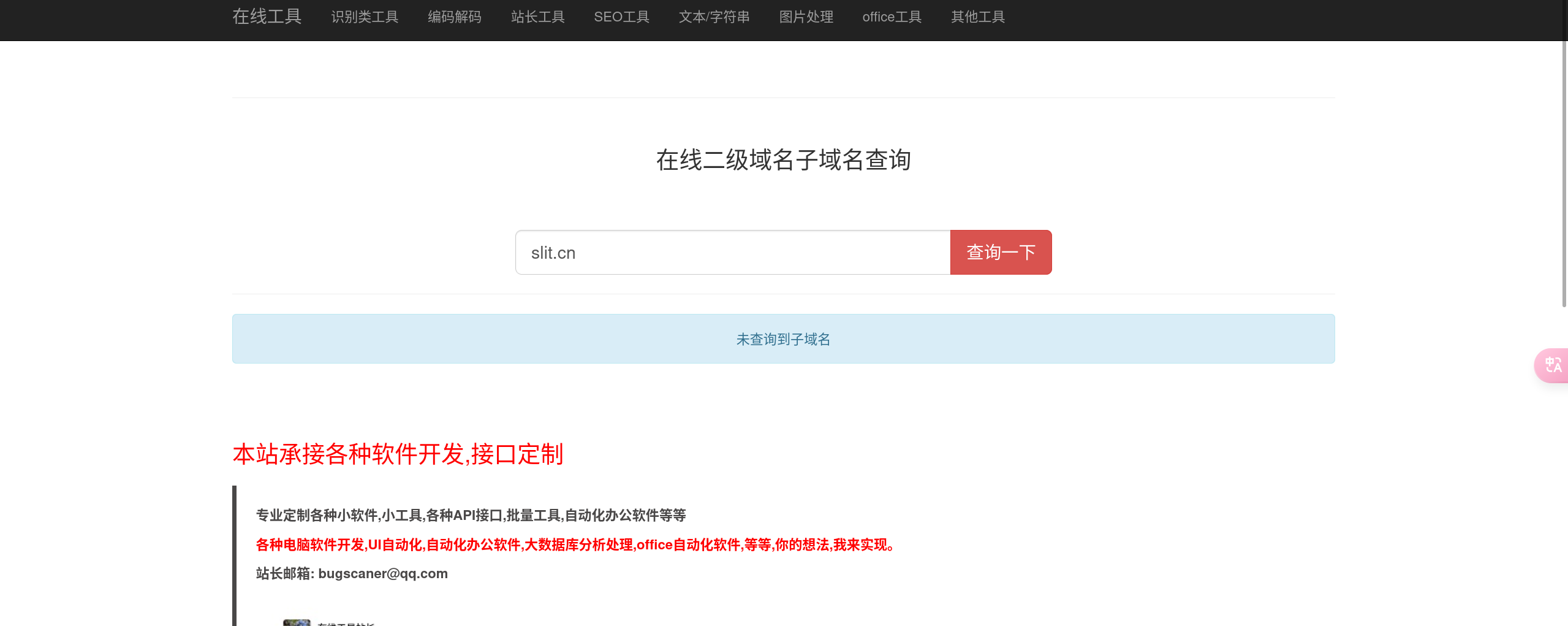Open the 图片处理 menu
The height and width of the screenshot is (626, 1568).
(806, 17)
